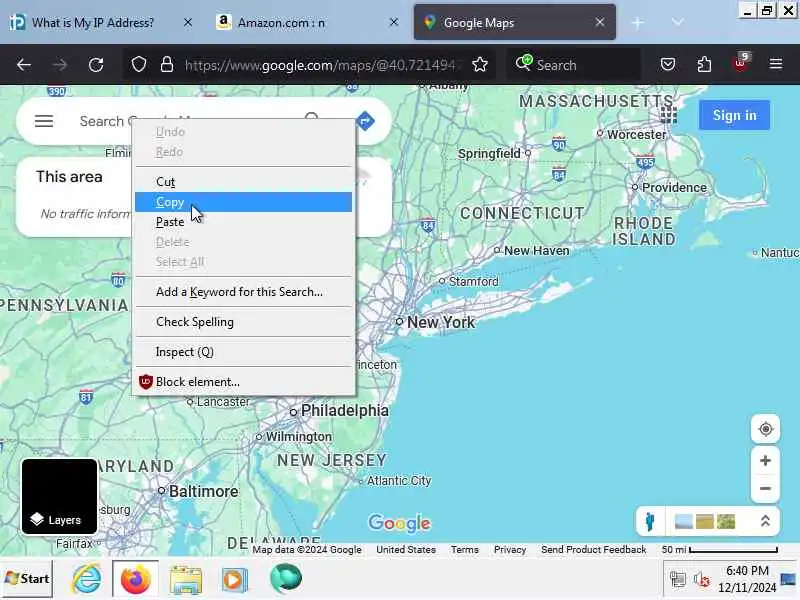This screenshot has height=600, width=800.
Task: Click the Baltimore city label
Action: click(x=204, y=491)
